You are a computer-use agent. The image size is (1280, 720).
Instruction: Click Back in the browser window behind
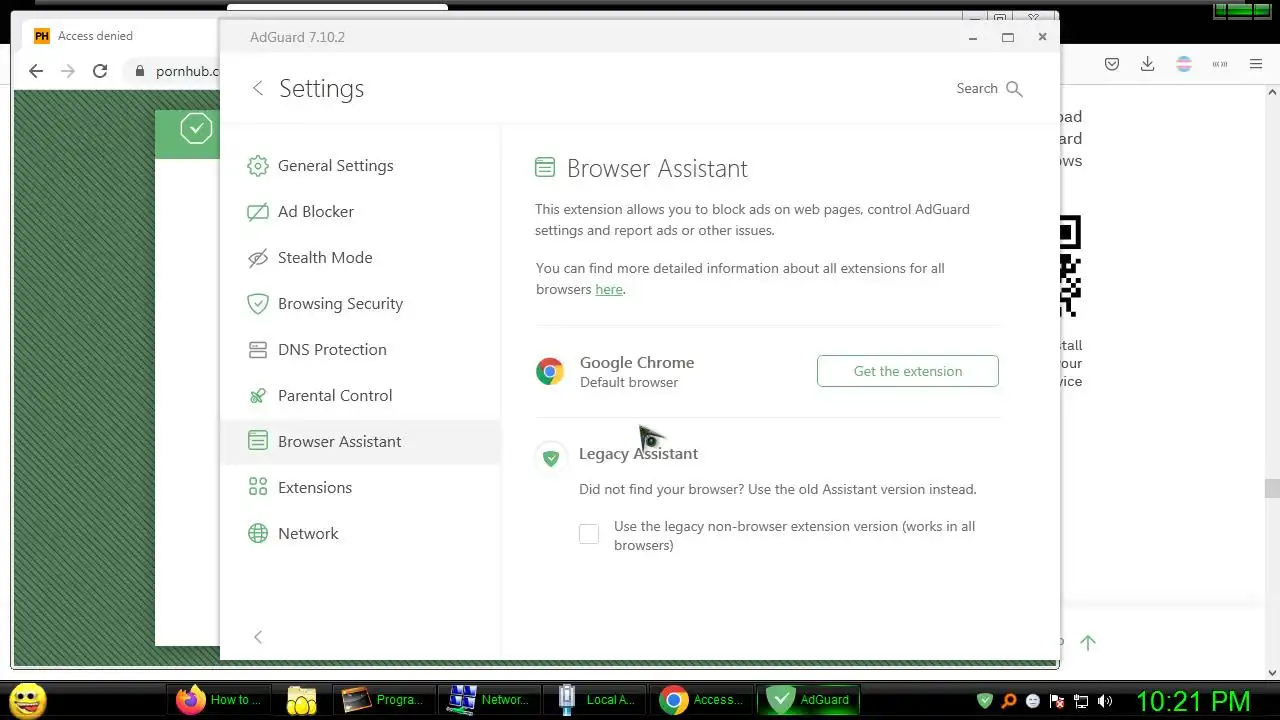point(36,71)
